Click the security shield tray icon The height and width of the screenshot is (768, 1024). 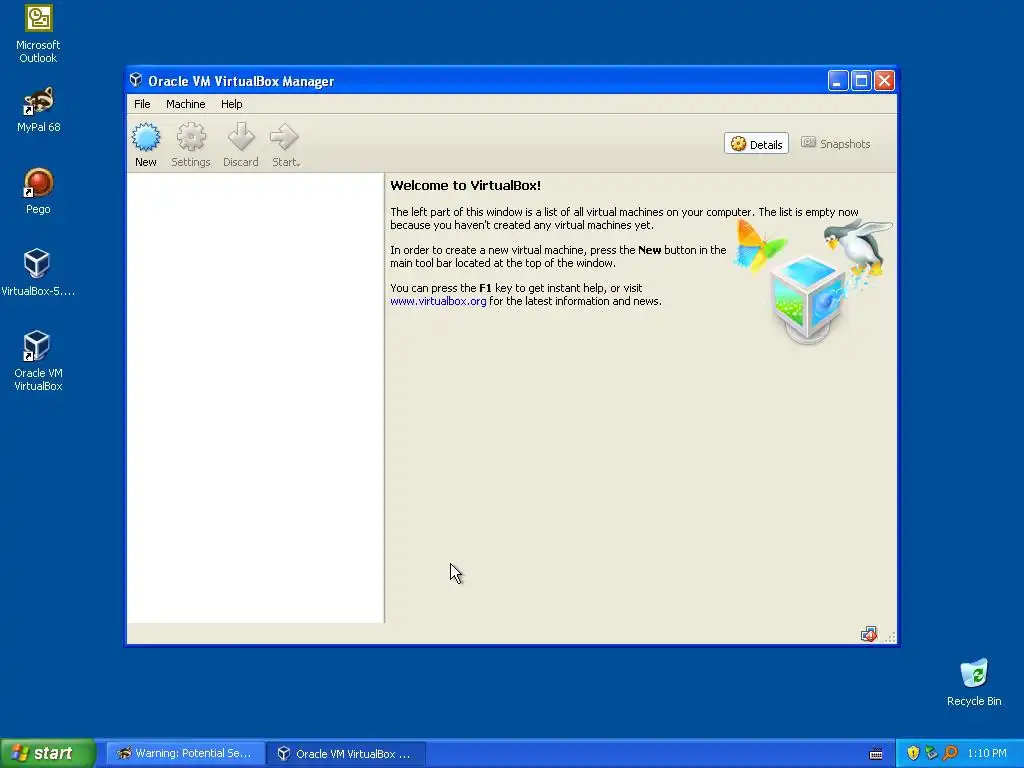coord(913,754)
